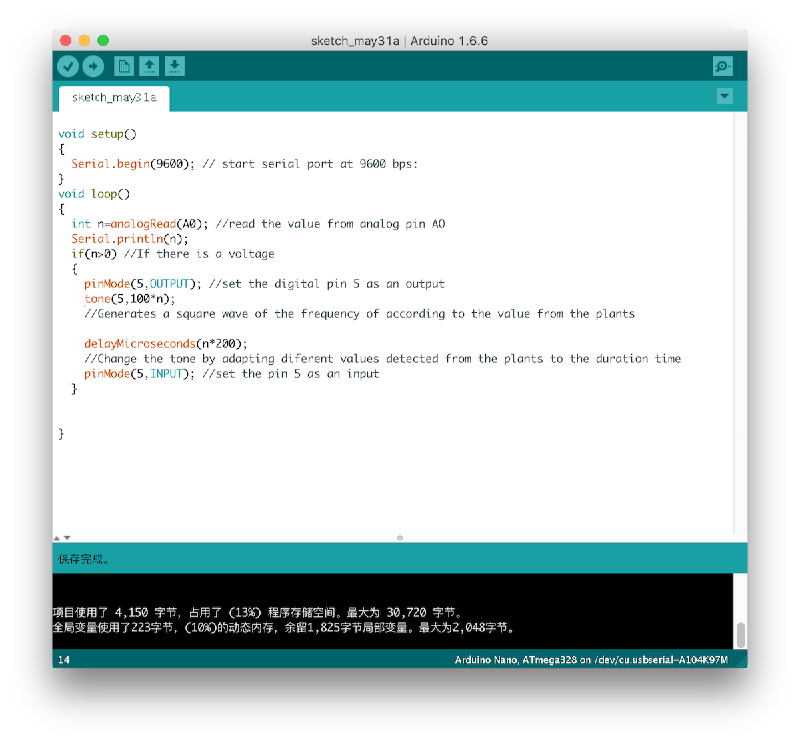
Task: Click the console output scrollbar
Action: click(741, 634)
